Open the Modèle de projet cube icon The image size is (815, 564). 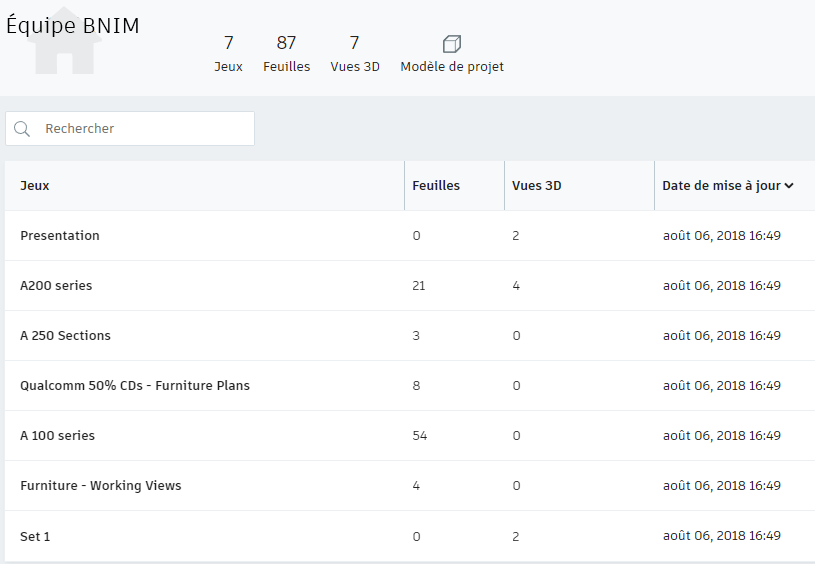point(452,44)
